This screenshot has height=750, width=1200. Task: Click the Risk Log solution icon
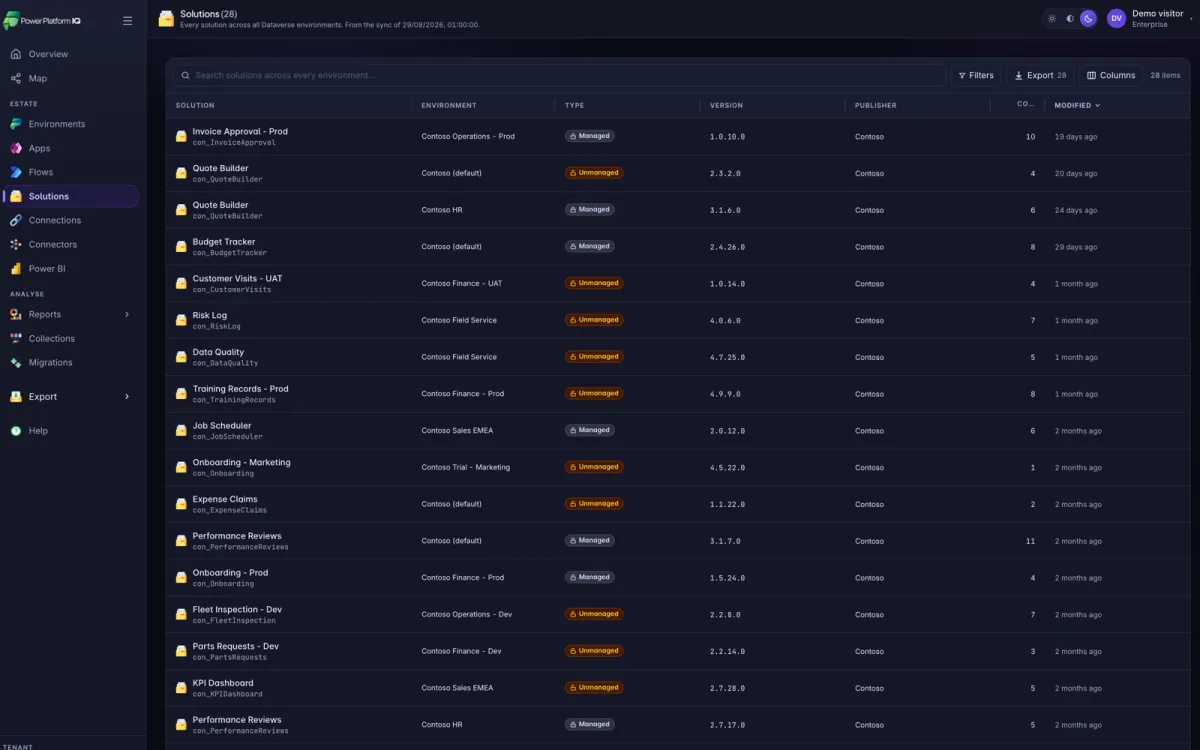[x=181, y=321]
